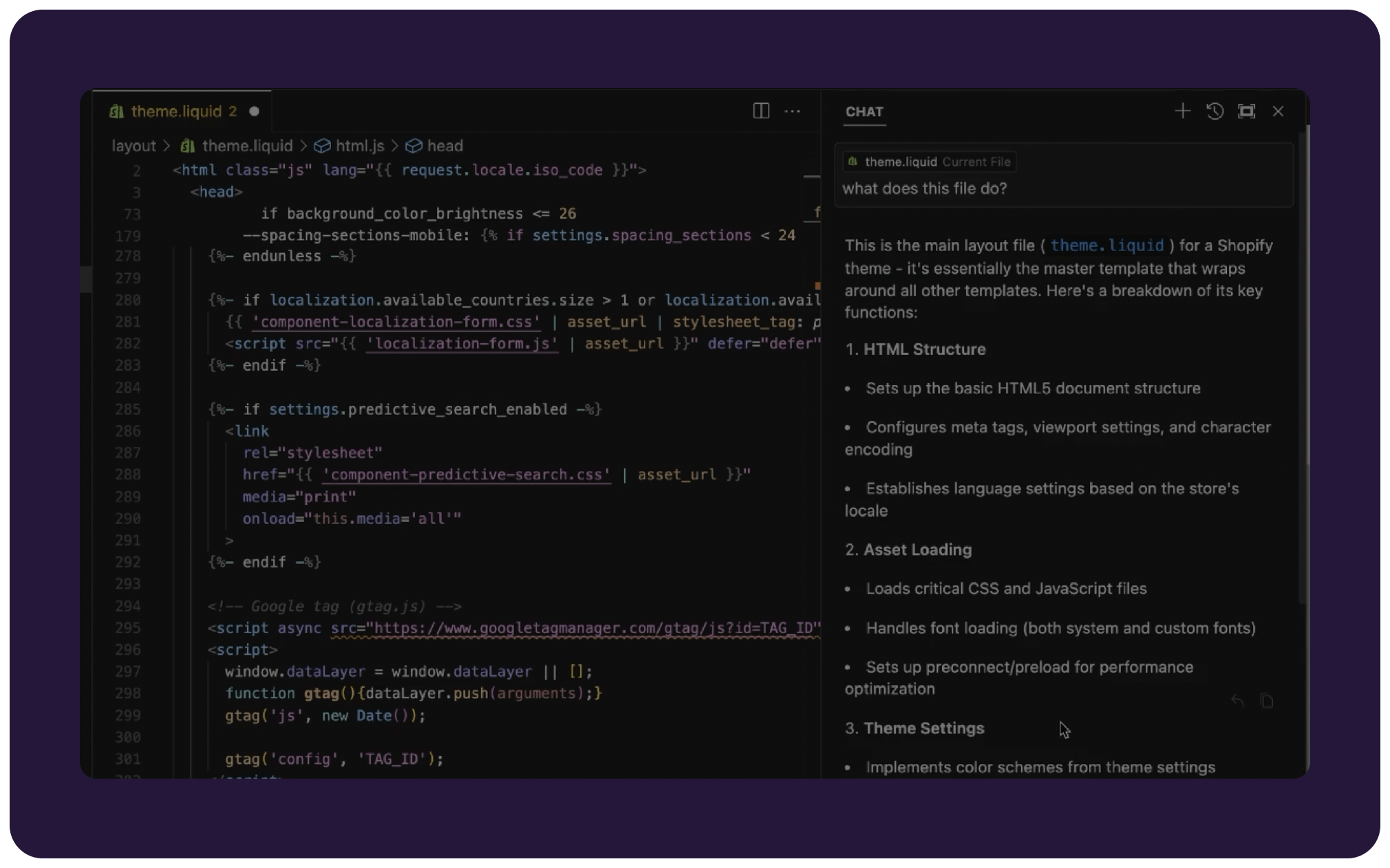This screenshot has height=868, width=1390.
Task: Copy the chat response
Action: [1266, 701]
